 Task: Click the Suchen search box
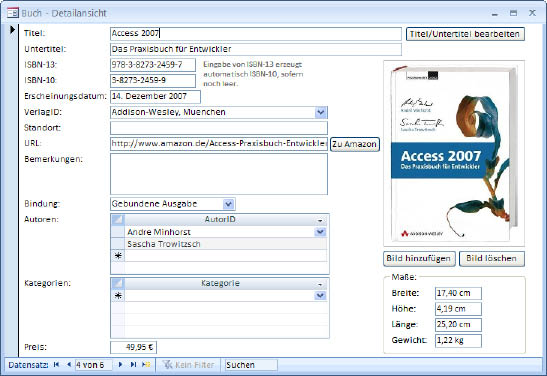251,365
